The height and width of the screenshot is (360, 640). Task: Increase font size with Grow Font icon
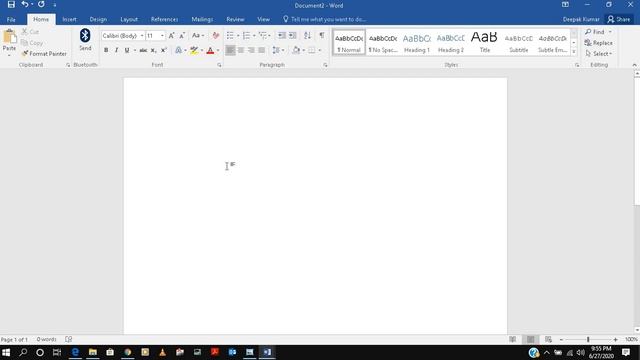(x=171, y=36)
